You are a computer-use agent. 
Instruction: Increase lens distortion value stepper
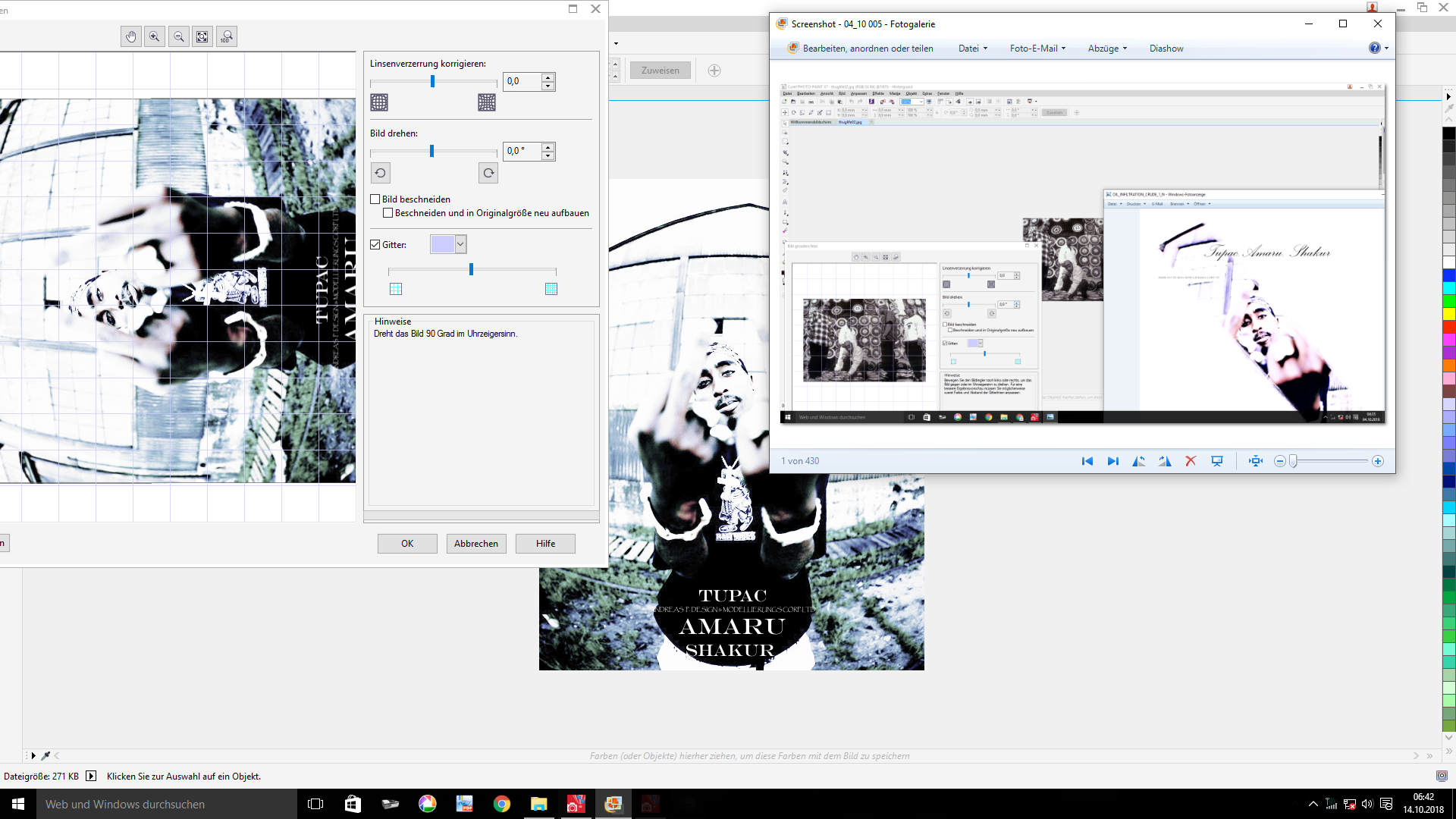(548, 77)
